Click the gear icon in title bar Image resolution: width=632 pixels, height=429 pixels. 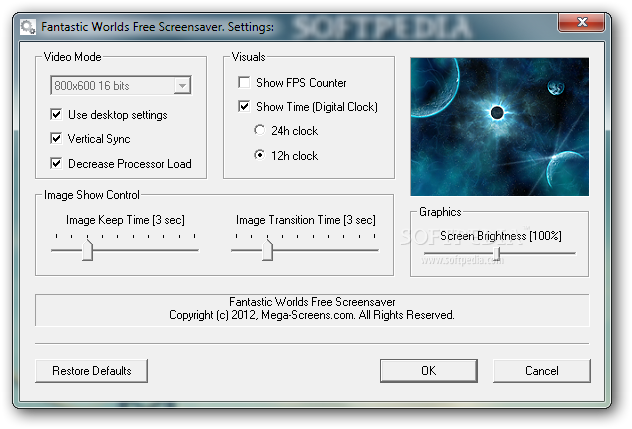coord(28,27)
